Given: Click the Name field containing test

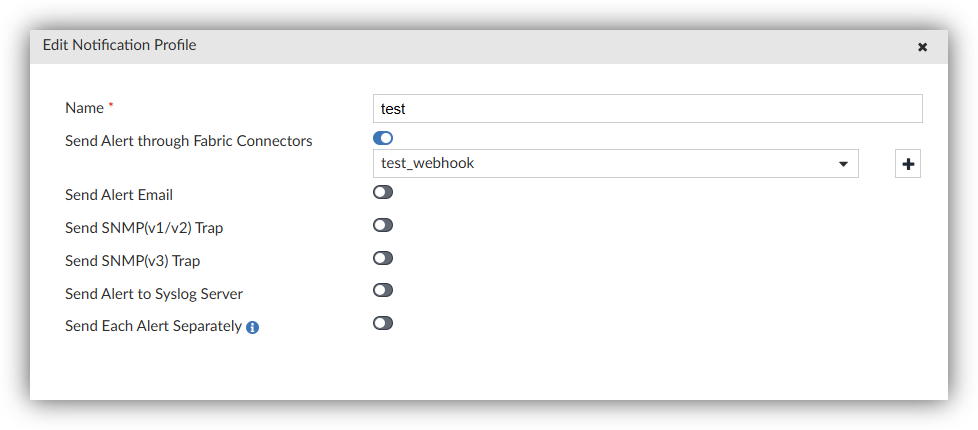Looking at the screenshot, I should coord(647,108).
